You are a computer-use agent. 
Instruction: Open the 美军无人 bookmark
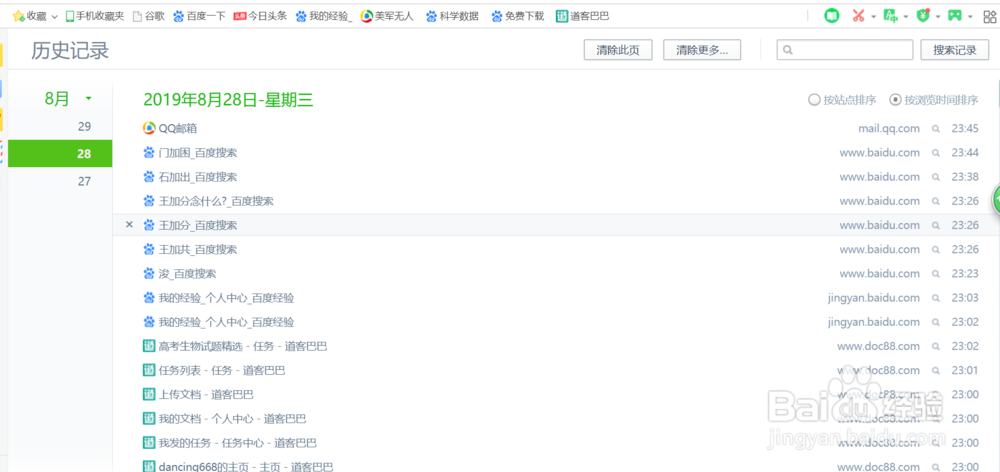(x=387, y=16)
